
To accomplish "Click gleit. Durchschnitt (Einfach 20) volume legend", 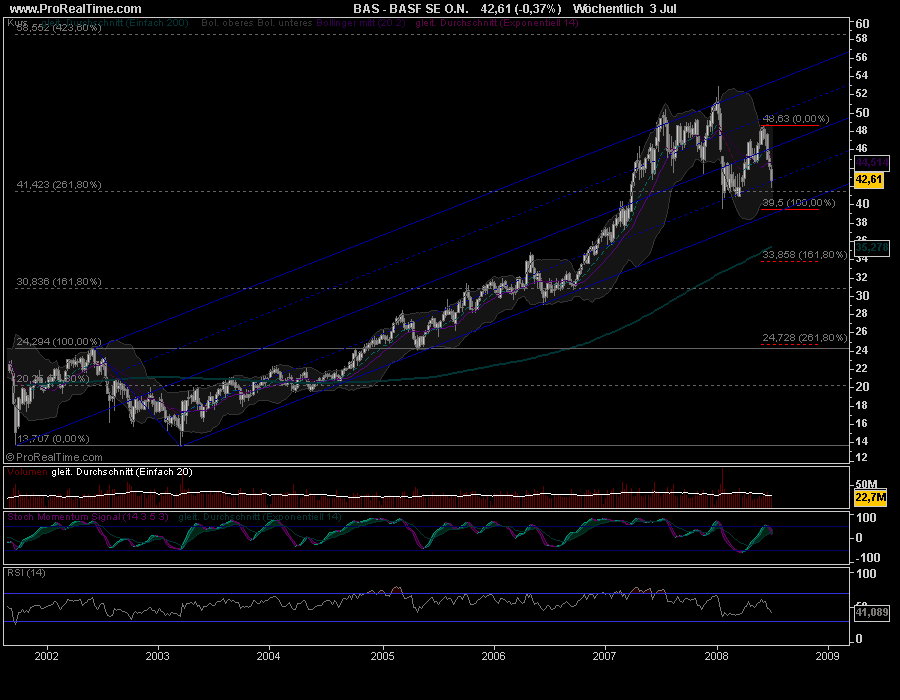I will tap(122, 472).
